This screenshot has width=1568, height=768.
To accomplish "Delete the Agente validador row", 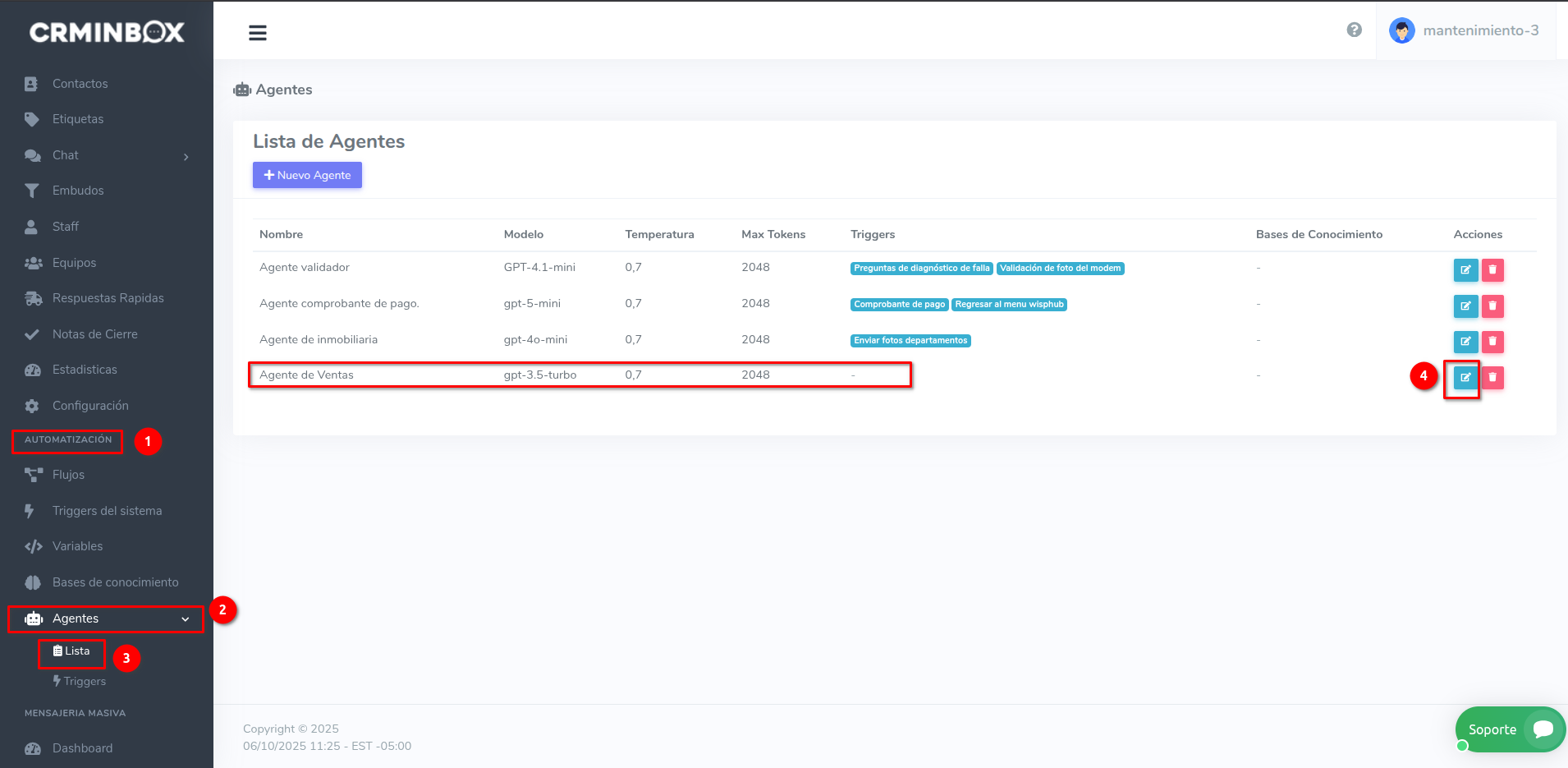I will [x=1492, y=269].
